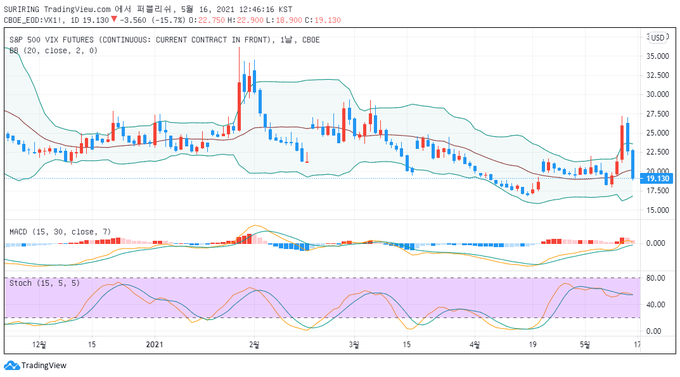The width and height of the screenshot is (680, 377).
Task: Click the SURIRING publisher header text
Action: 21,9
